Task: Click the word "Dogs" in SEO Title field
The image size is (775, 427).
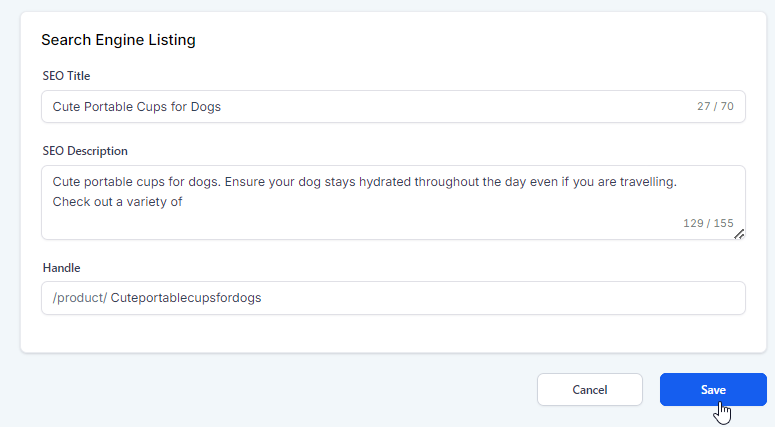Action: coord(204,107)
